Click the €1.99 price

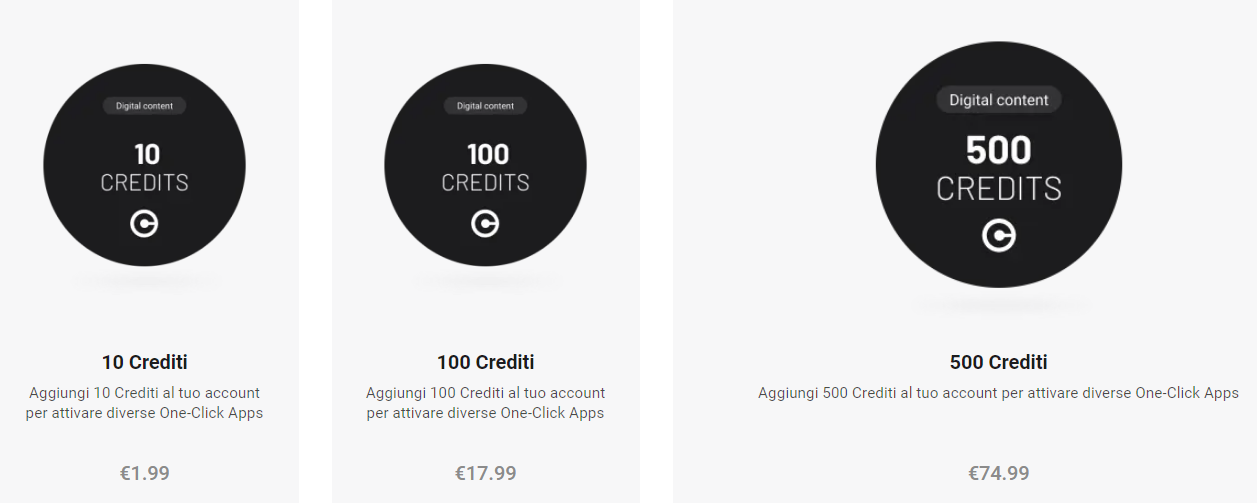point(144,473)
